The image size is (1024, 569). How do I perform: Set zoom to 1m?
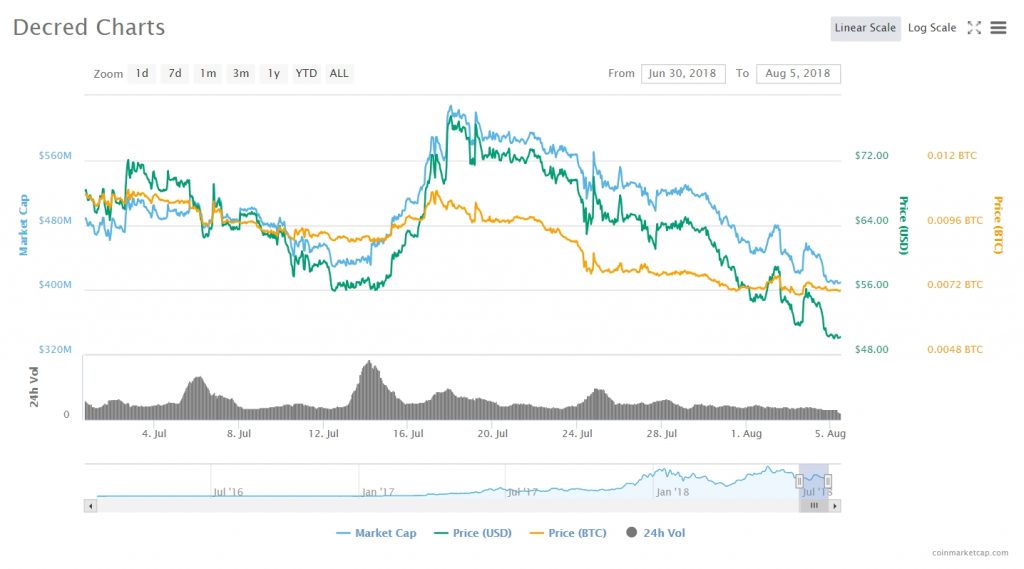pos(208,73)
